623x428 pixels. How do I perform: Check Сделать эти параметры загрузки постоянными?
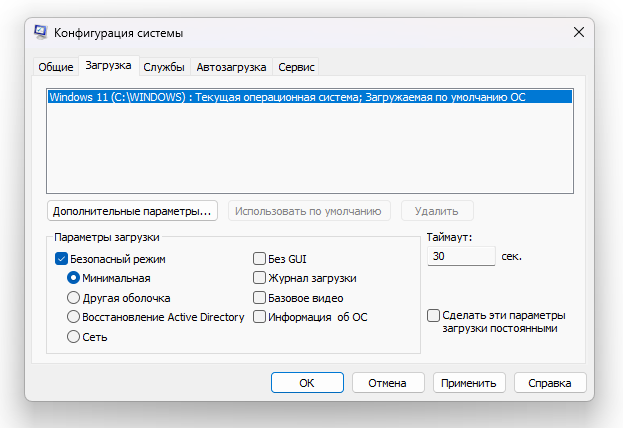(x=433, y=315)
